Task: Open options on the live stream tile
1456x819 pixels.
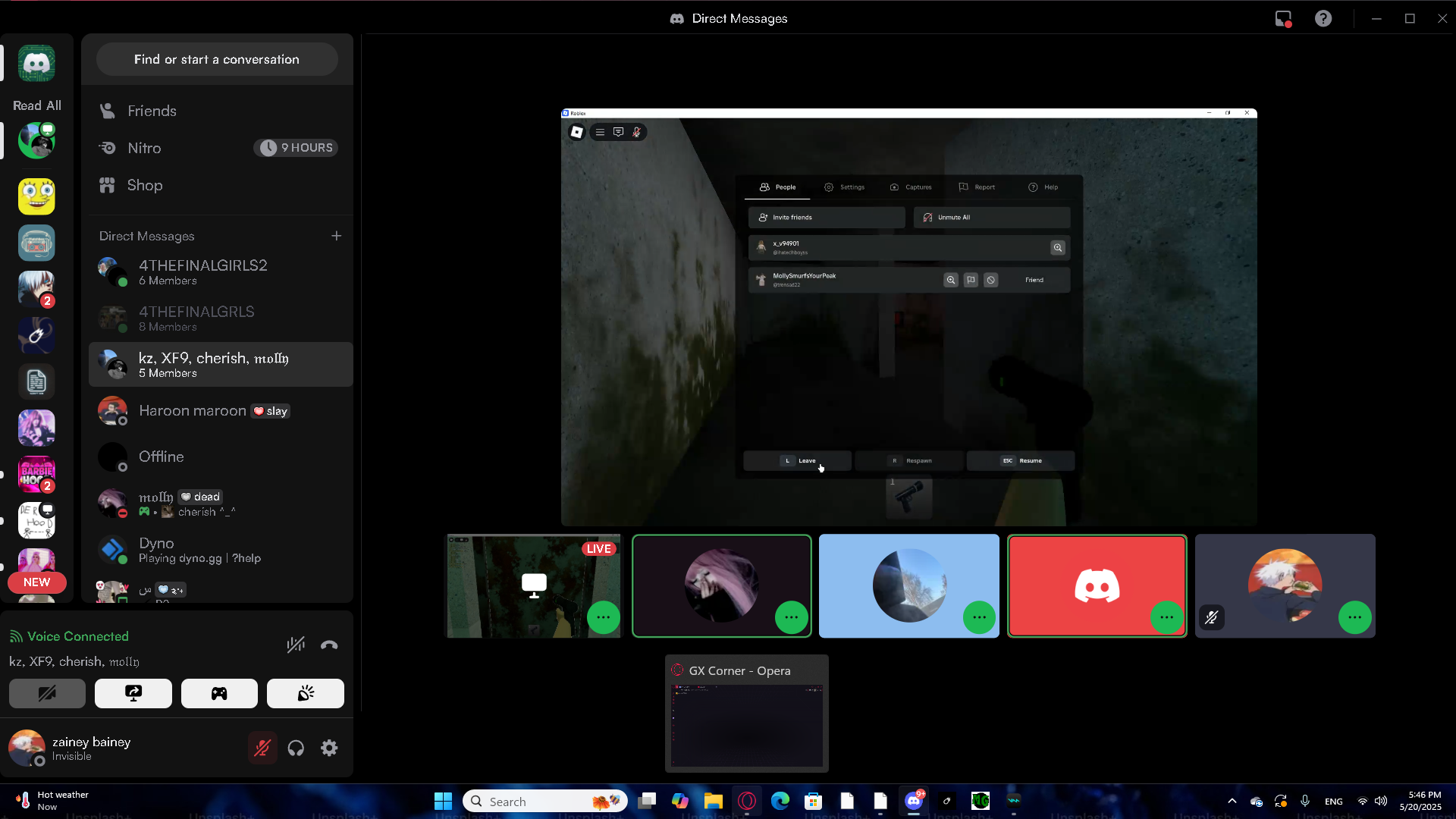Action: 603,617
